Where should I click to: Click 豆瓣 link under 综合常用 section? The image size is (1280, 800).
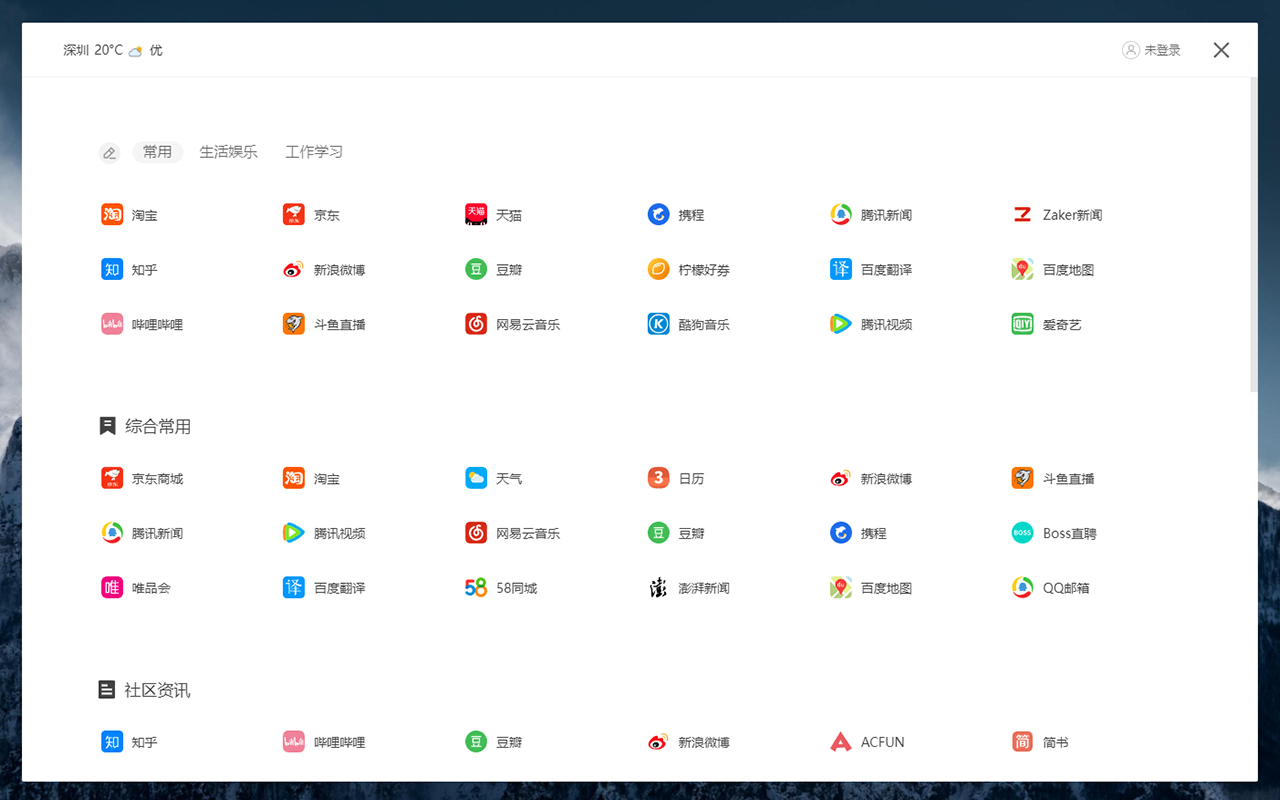pyautogui.click(x=691, y=534)
